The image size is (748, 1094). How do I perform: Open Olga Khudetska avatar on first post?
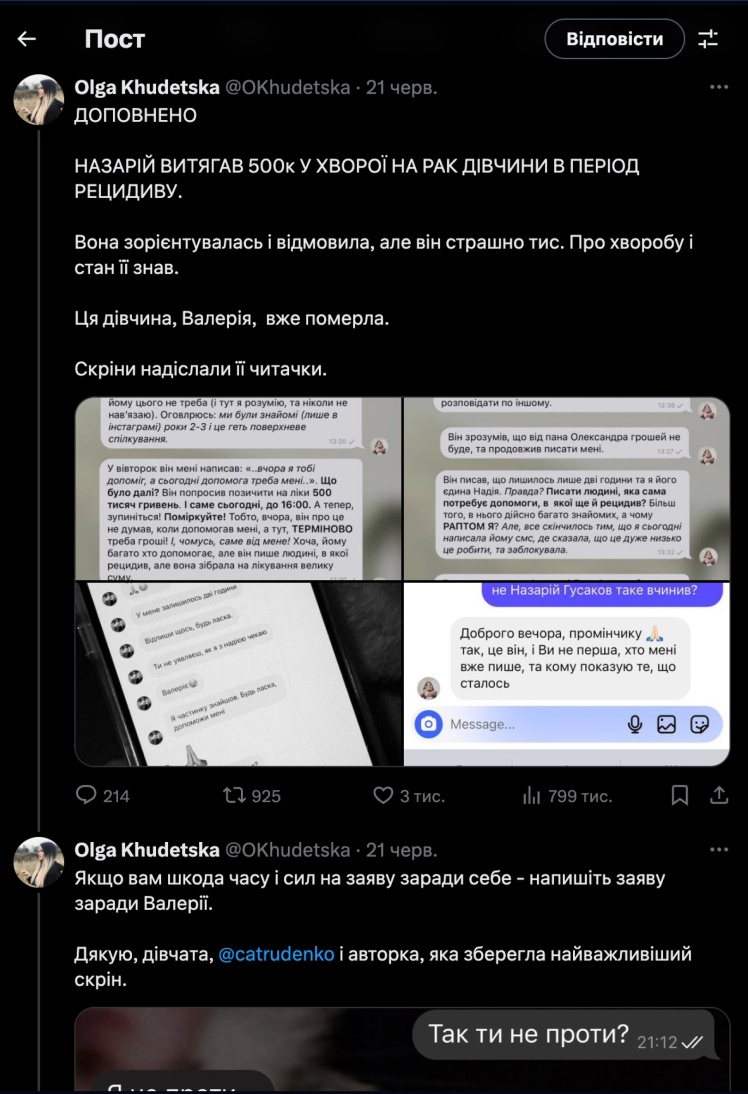pyautogui.click(x=39, y=100)
